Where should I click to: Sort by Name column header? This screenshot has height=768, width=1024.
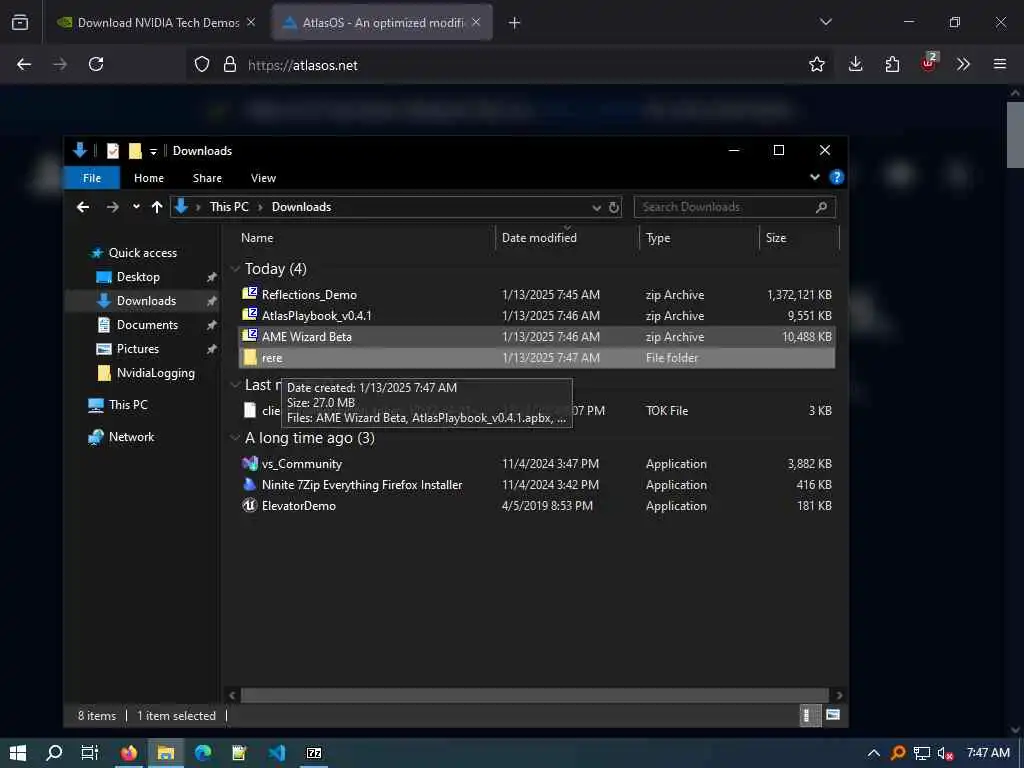coord(366,238)
